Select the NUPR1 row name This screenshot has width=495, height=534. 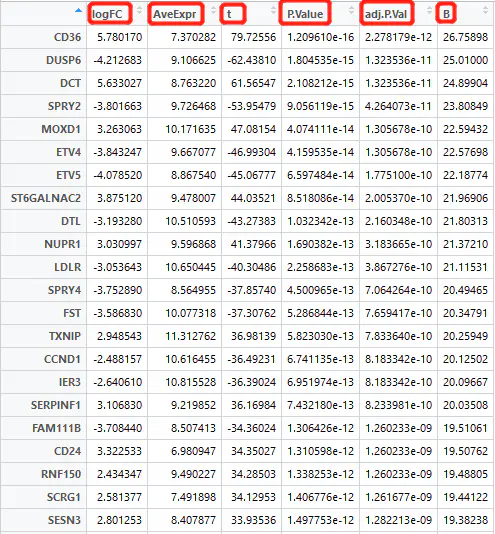(x=63, y=244)
